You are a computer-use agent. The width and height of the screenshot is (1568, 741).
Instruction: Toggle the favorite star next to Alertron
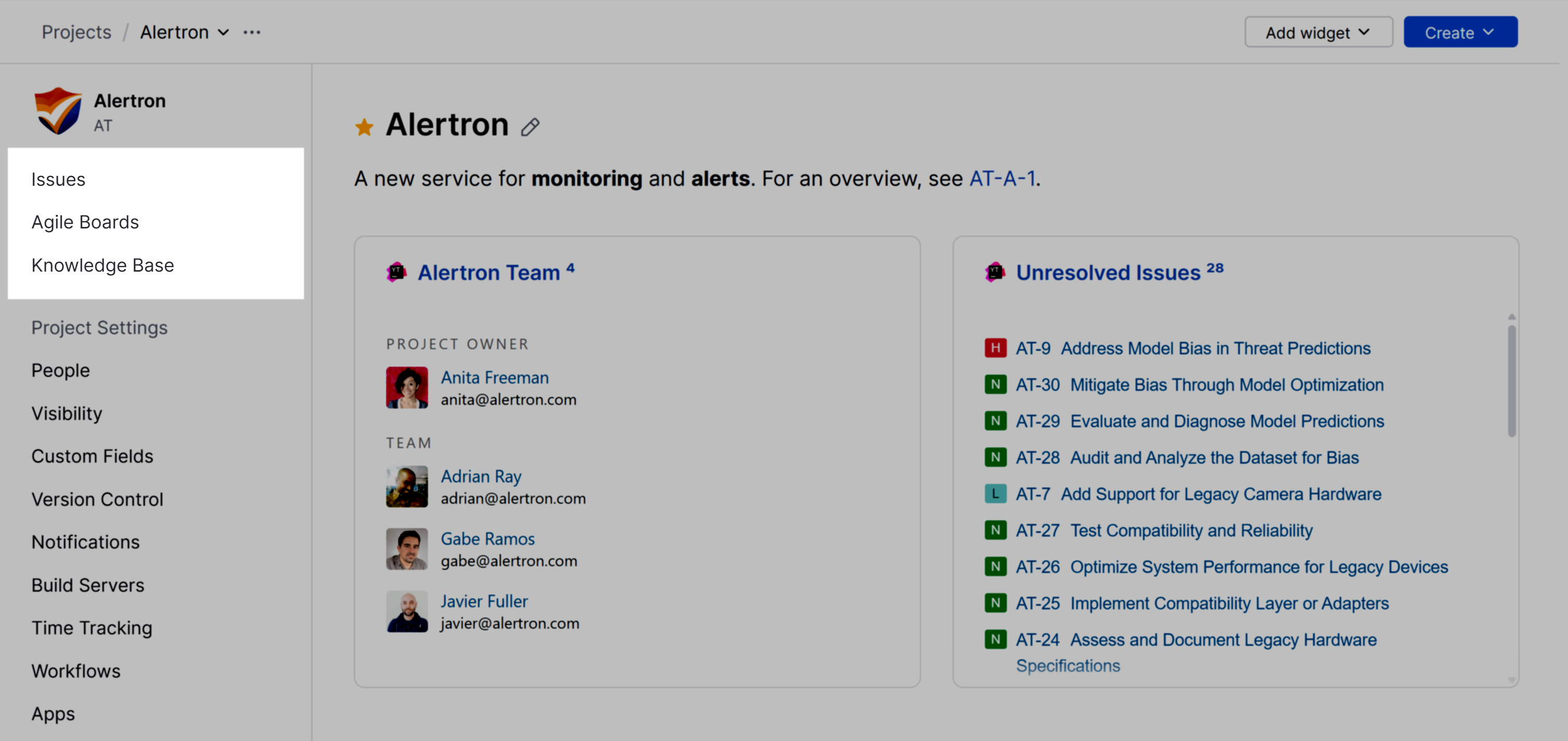(x=364, y=126)
